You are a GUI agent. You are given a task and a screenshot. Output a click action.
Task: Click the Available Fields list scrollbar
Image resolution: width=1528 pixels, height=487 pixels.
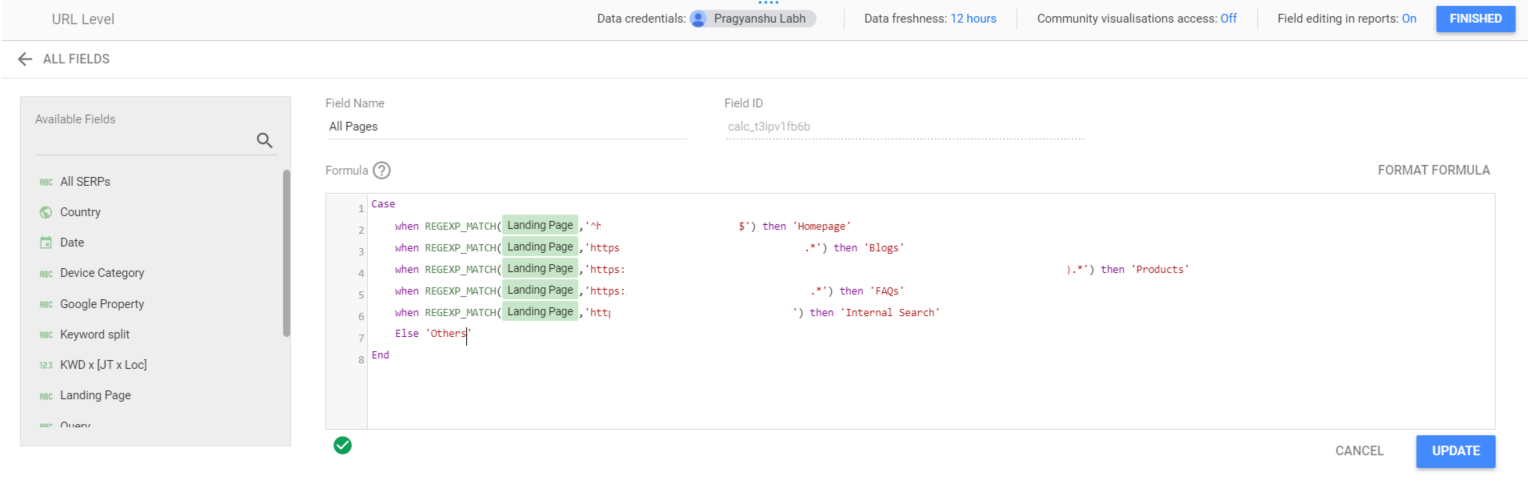287,253
